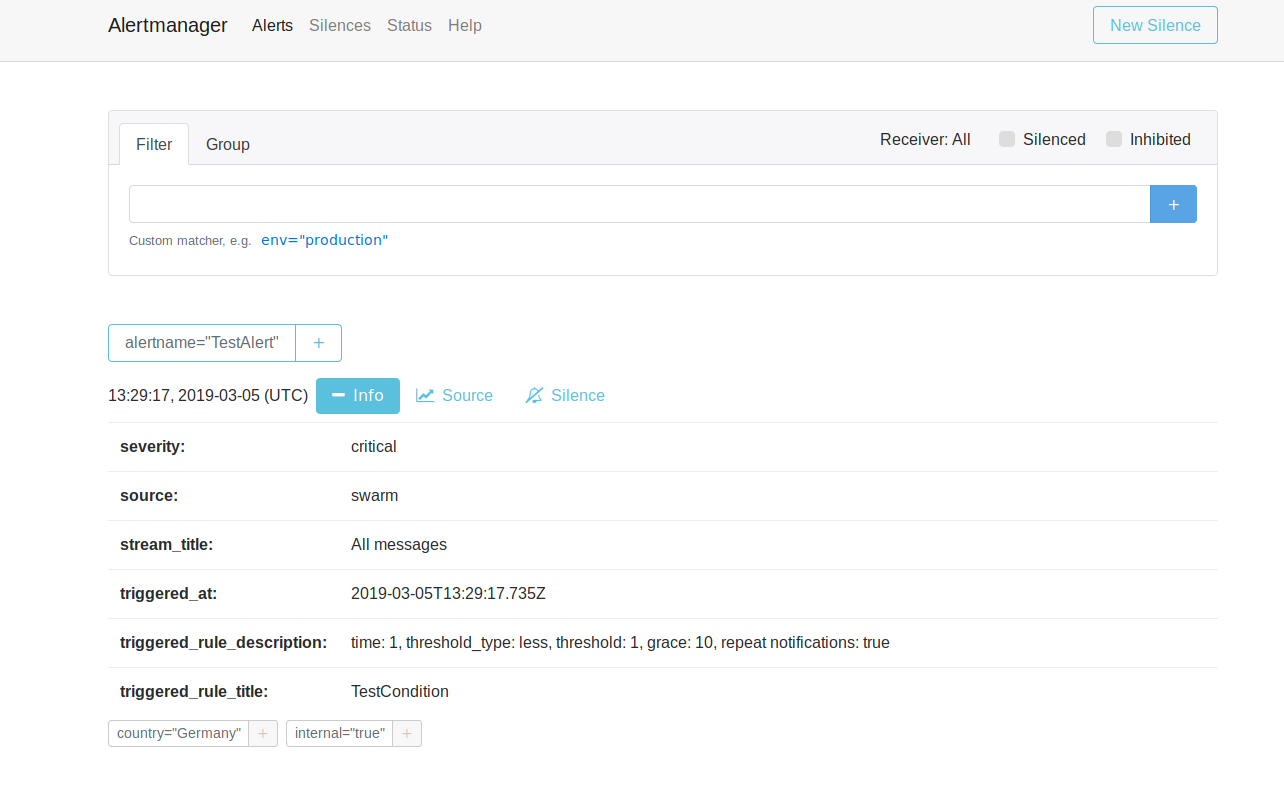
Task: Click the plus next to country="Germany" label
Action: [263, 733]
